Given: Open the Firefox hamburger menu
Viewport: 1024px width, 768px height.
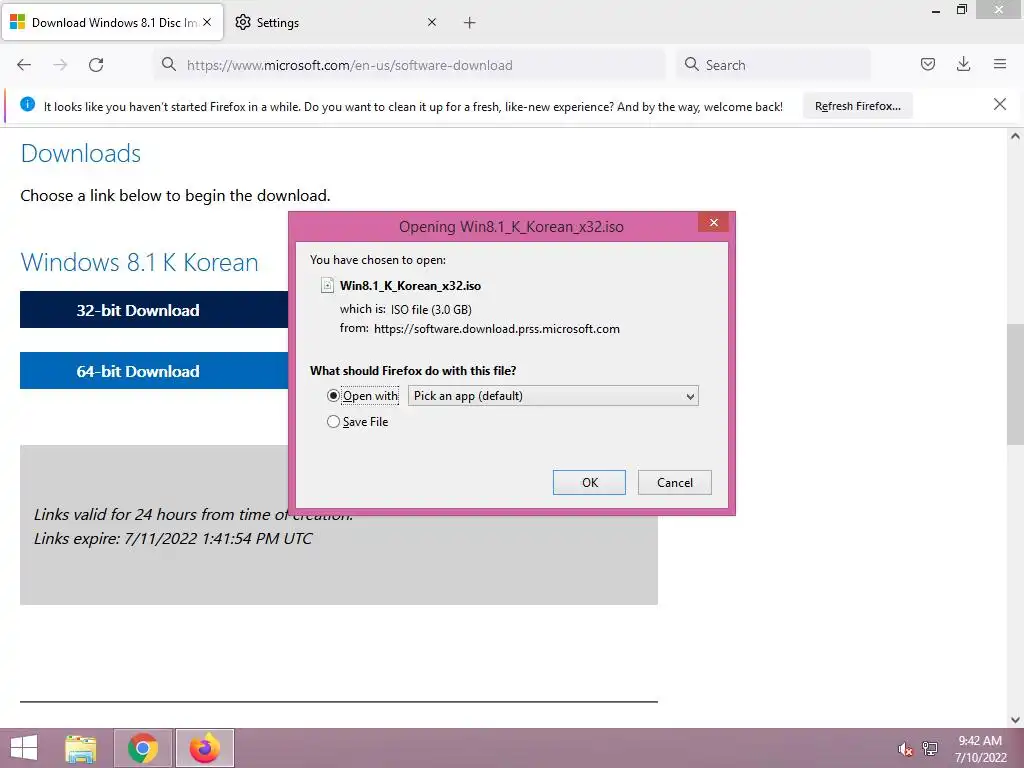Looking at the screenshot, I should (1000, 64).
